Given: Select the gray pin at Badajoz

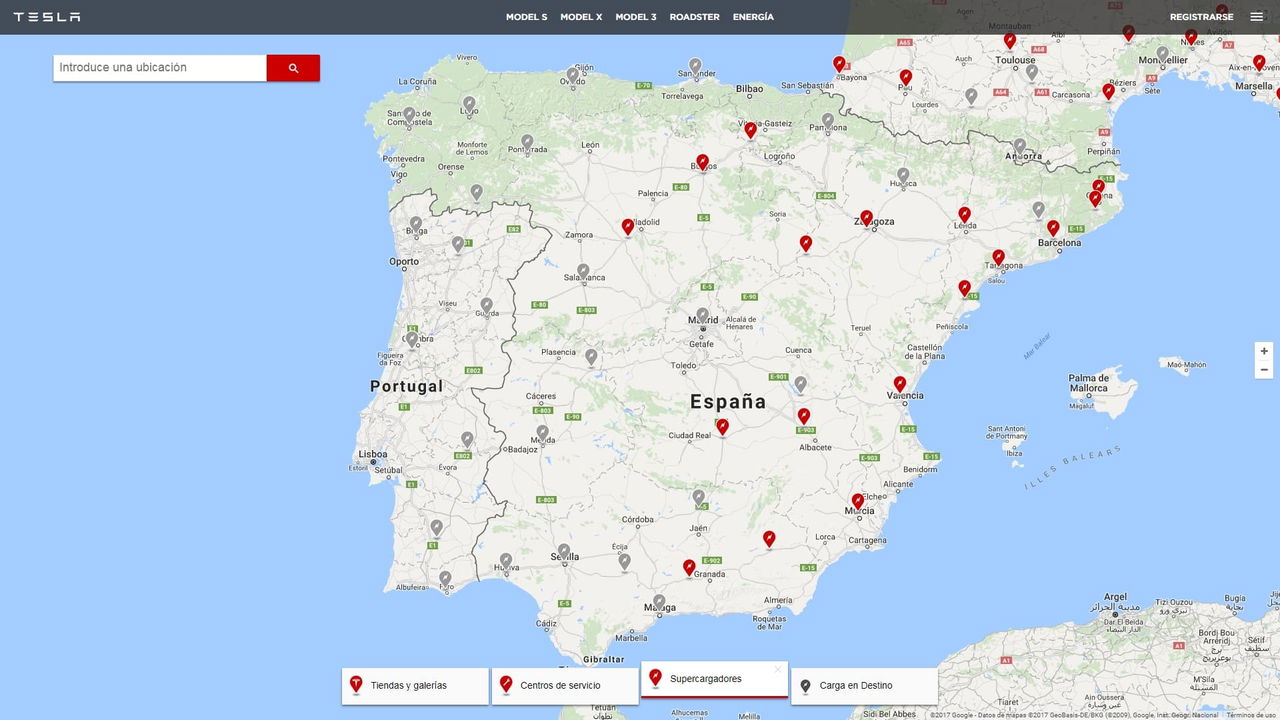Looking at the screenshot, I should [542, 433].
